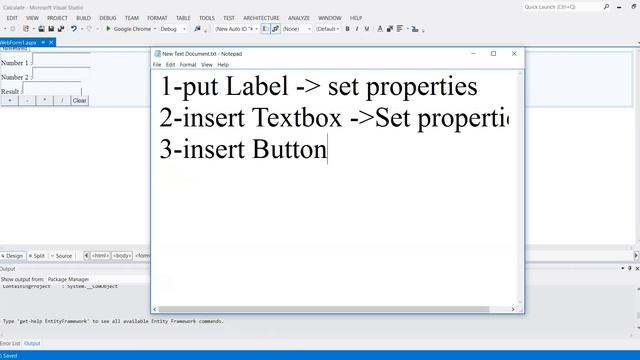
Task: Open the WINDOW menu
Action: [330, 18]
